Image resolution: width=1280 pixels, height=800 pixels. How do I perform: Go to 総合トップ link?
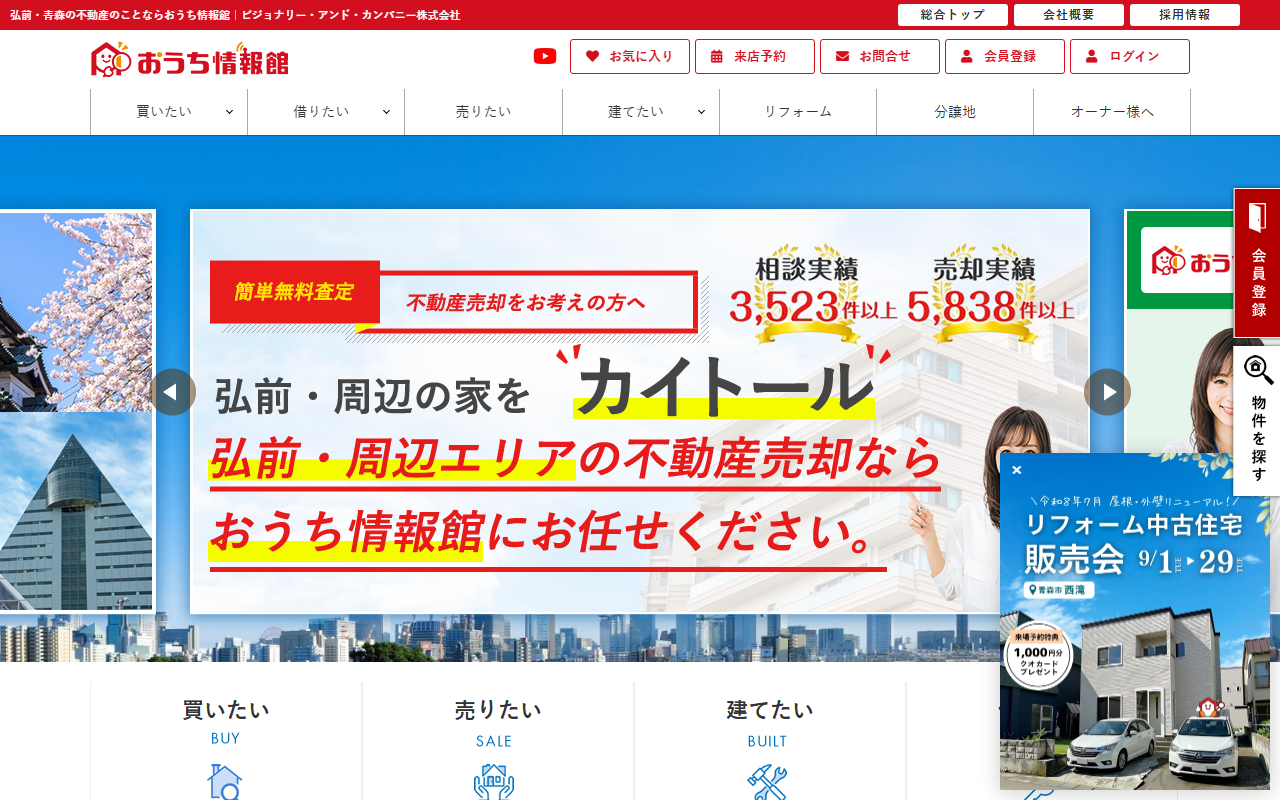tap(953, 15)
